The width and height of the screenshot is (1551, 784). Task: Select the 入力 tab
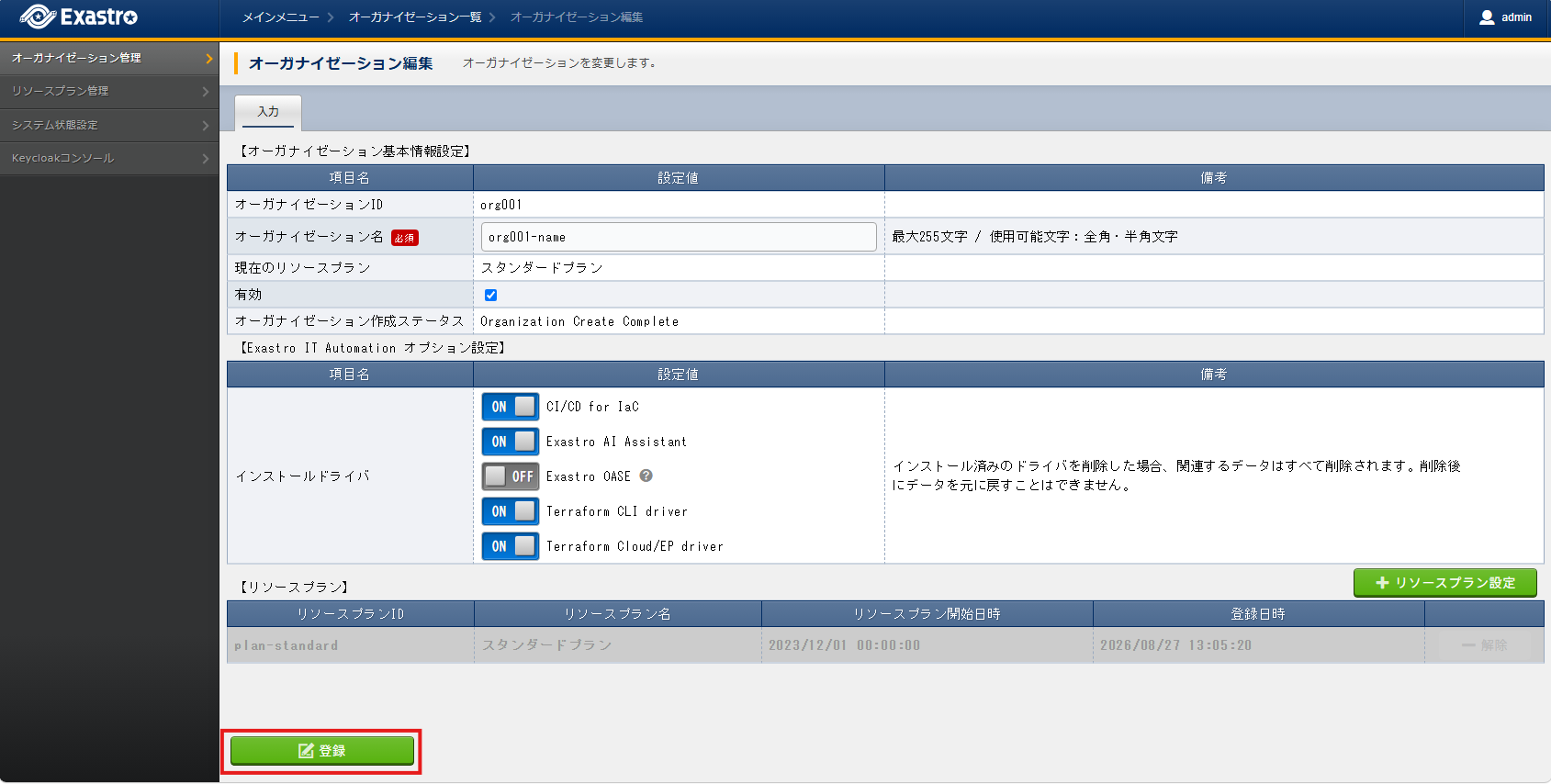268,112
